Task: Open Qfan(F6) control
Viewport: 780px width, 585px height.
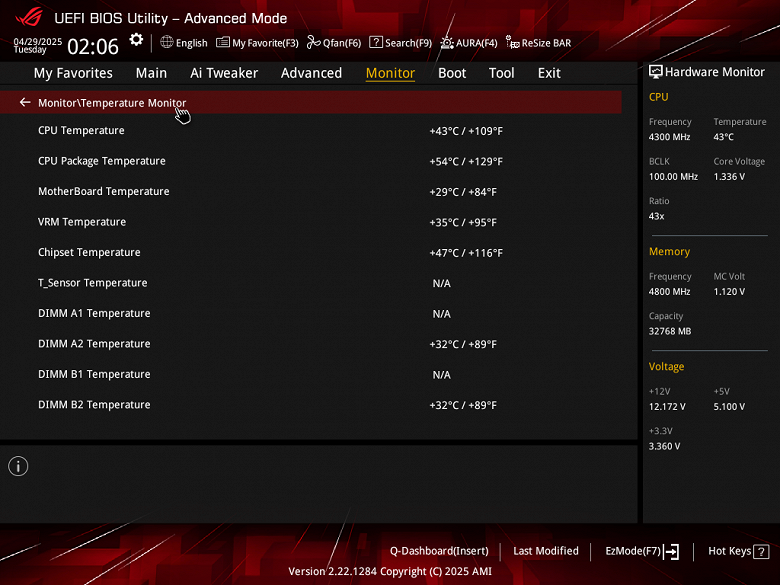Action: [x=334, y=43]
